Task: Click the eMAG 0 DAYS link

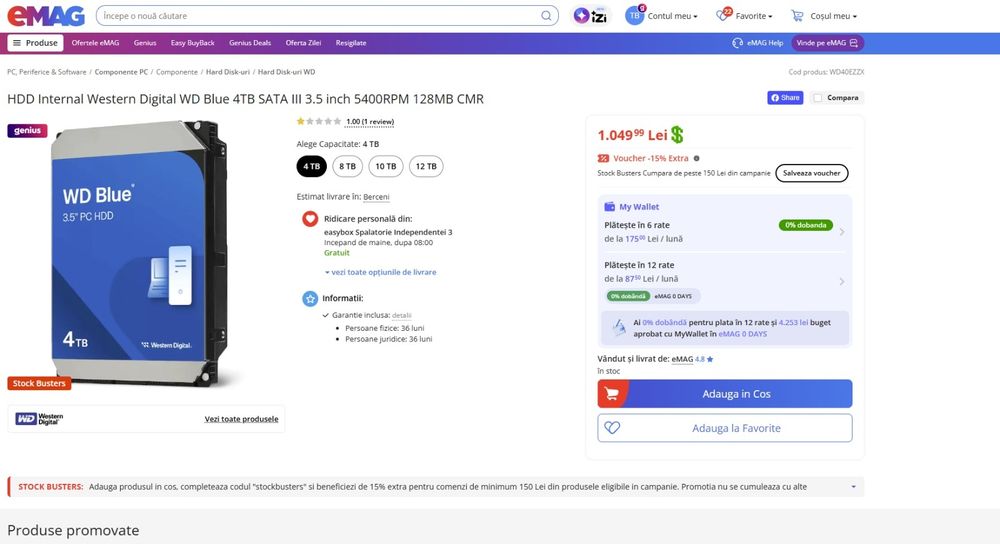Action: [743, 334]
